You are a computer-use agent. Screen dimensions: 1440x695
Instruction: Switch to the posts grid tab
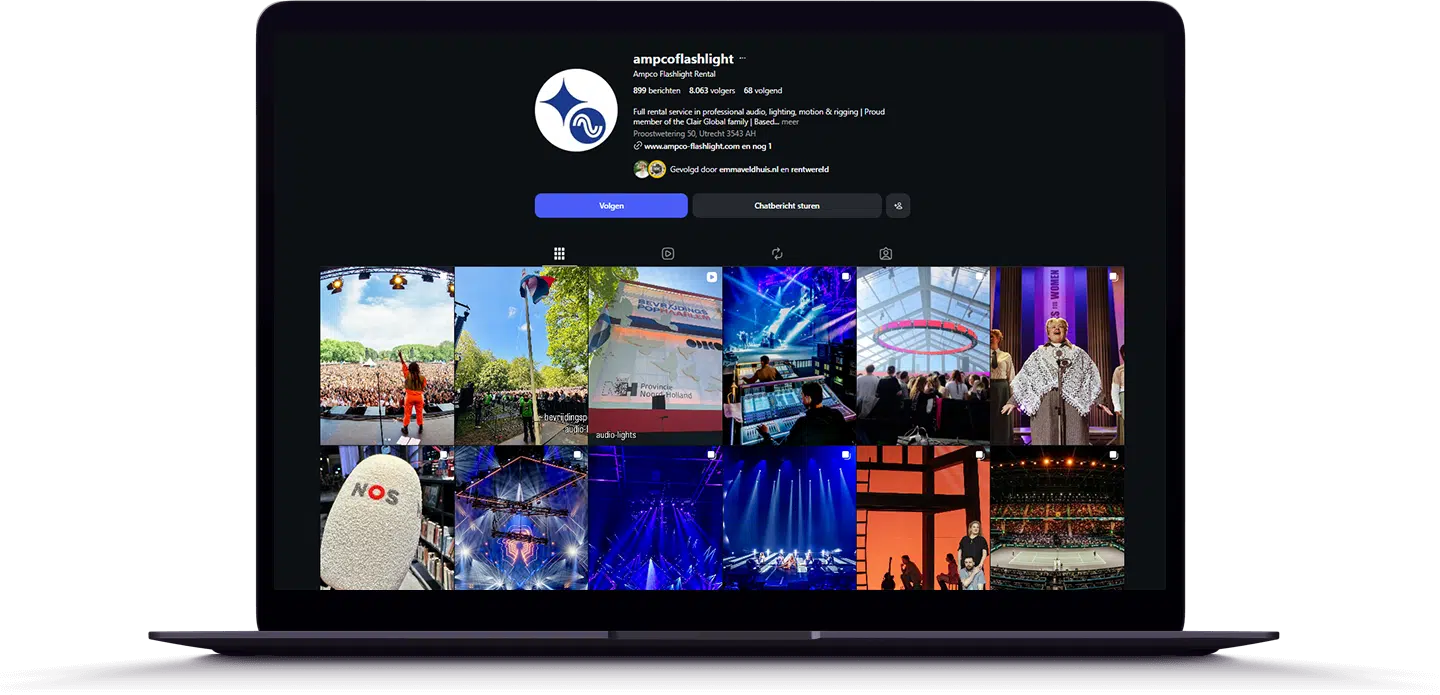(x=559, y=254)
